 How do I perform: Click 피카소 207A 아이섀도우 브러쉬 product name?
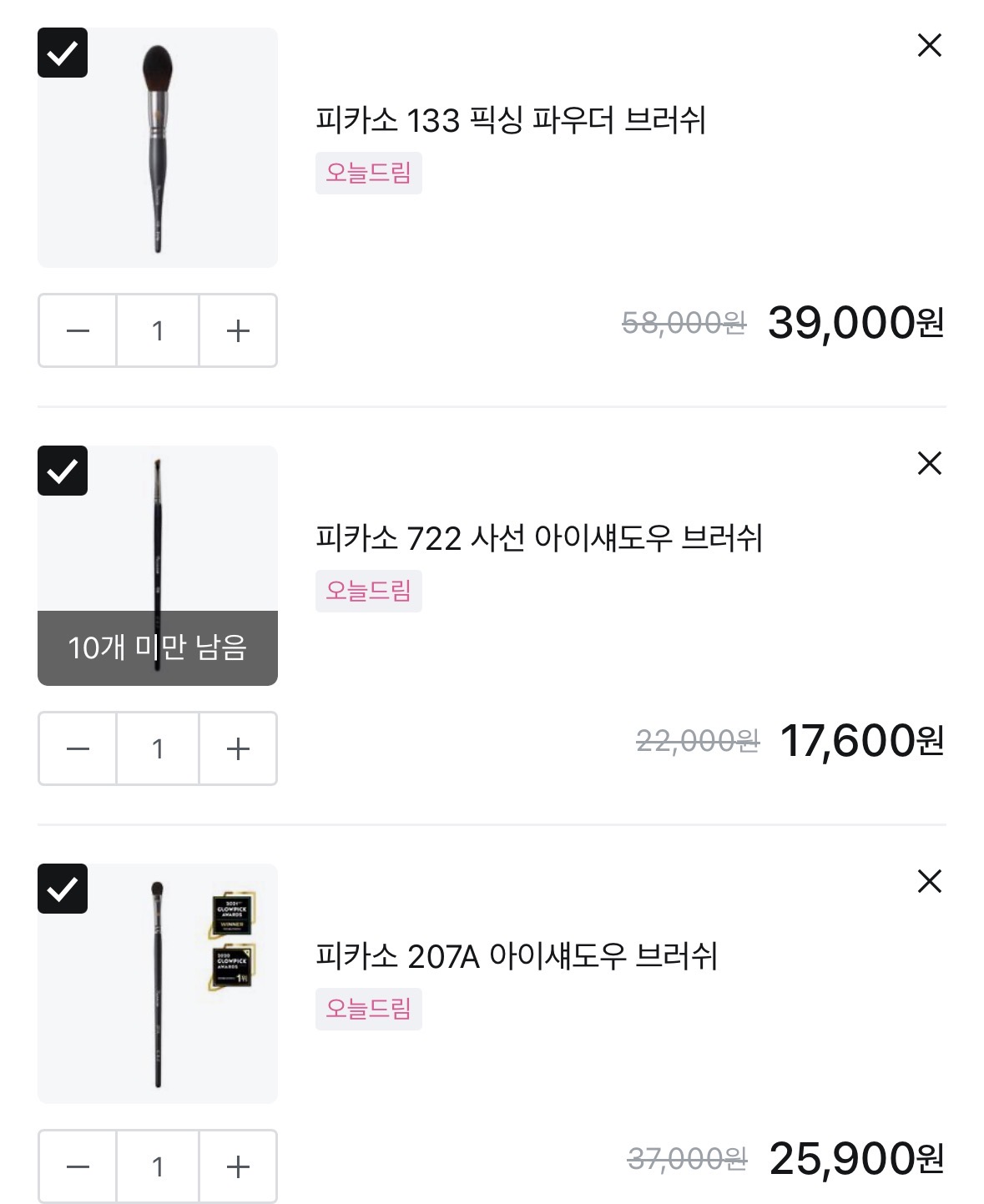(x=517, y=956)
